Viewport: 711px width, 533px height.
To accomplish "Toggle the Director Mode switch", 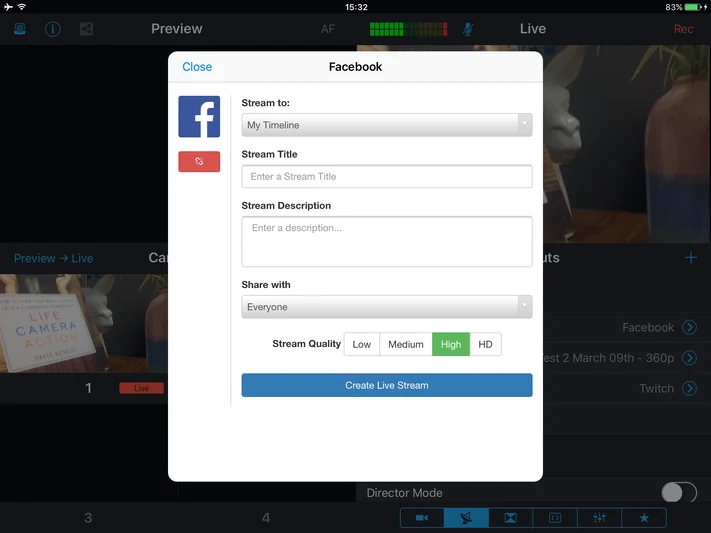I will point(679,492).
